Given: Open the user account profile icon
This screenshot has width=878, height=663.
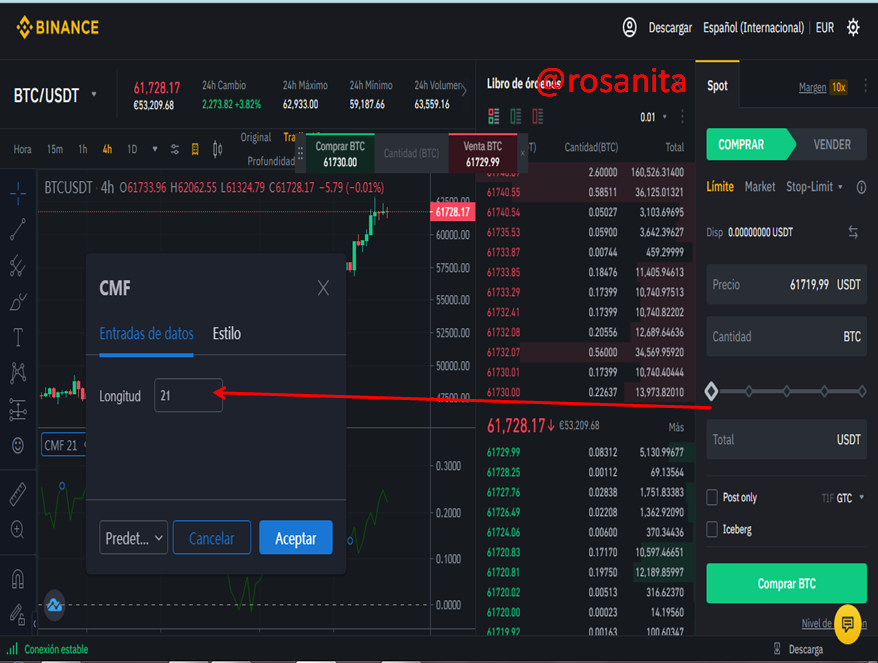Looking at the screenshot, I should [x=629, y=27].
